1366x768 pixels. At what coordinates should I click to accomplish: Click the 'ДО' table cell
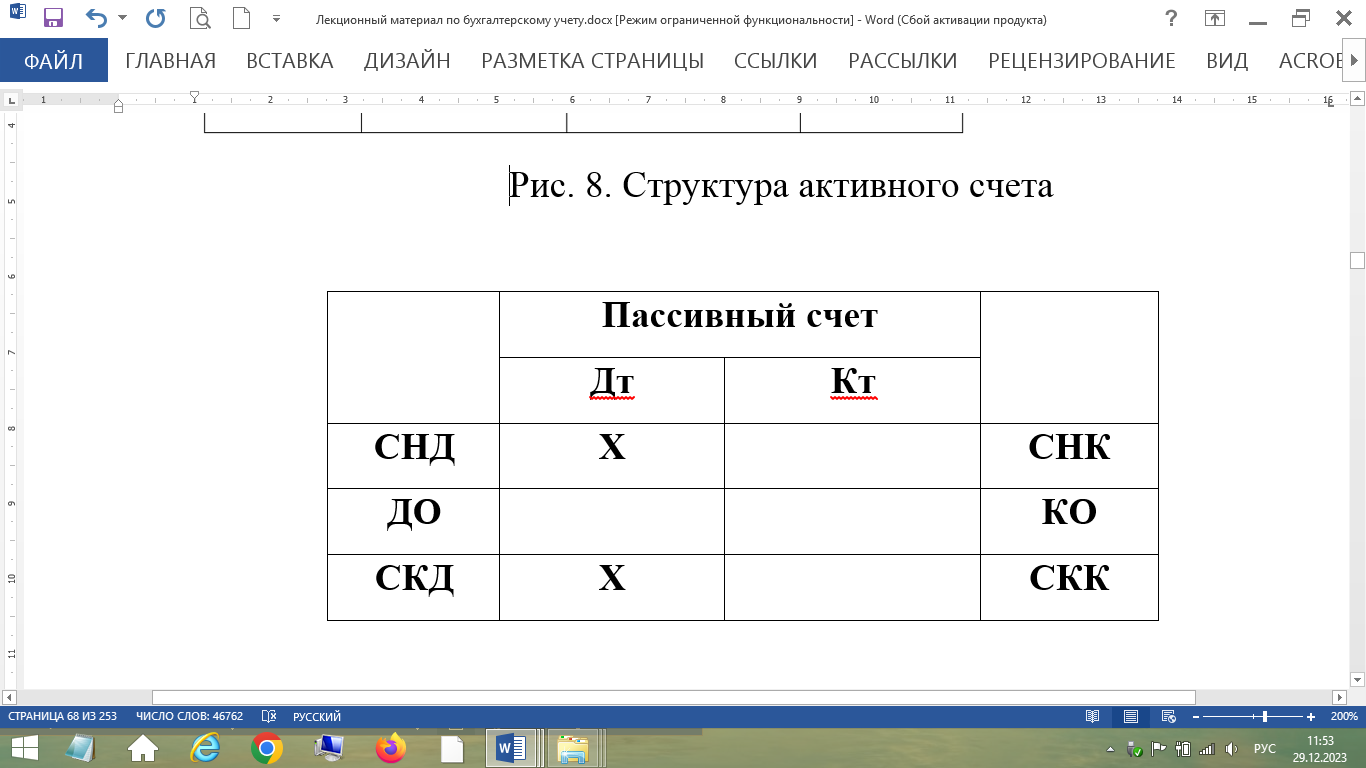pyautogui.click(x=413, y=521)
